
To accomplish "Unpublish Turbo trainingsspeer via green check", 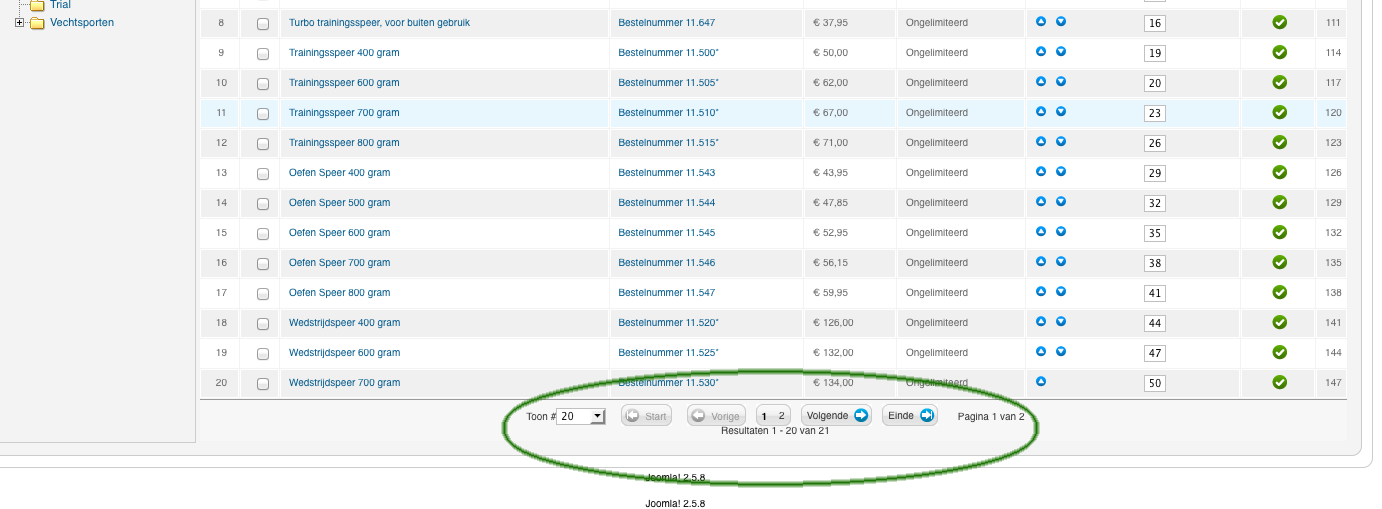I will [1279, 22].
